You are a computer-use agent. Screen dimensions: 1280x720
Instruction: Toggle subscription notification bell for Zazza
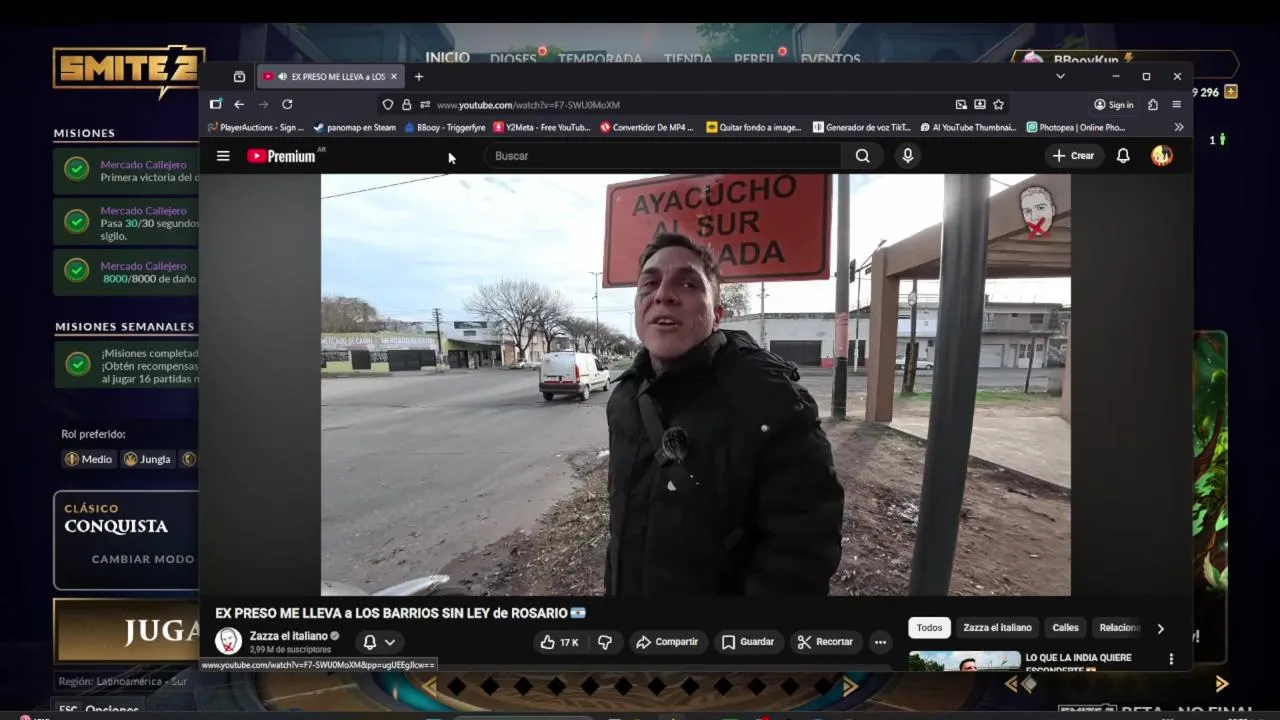click(x=369, y=642)
